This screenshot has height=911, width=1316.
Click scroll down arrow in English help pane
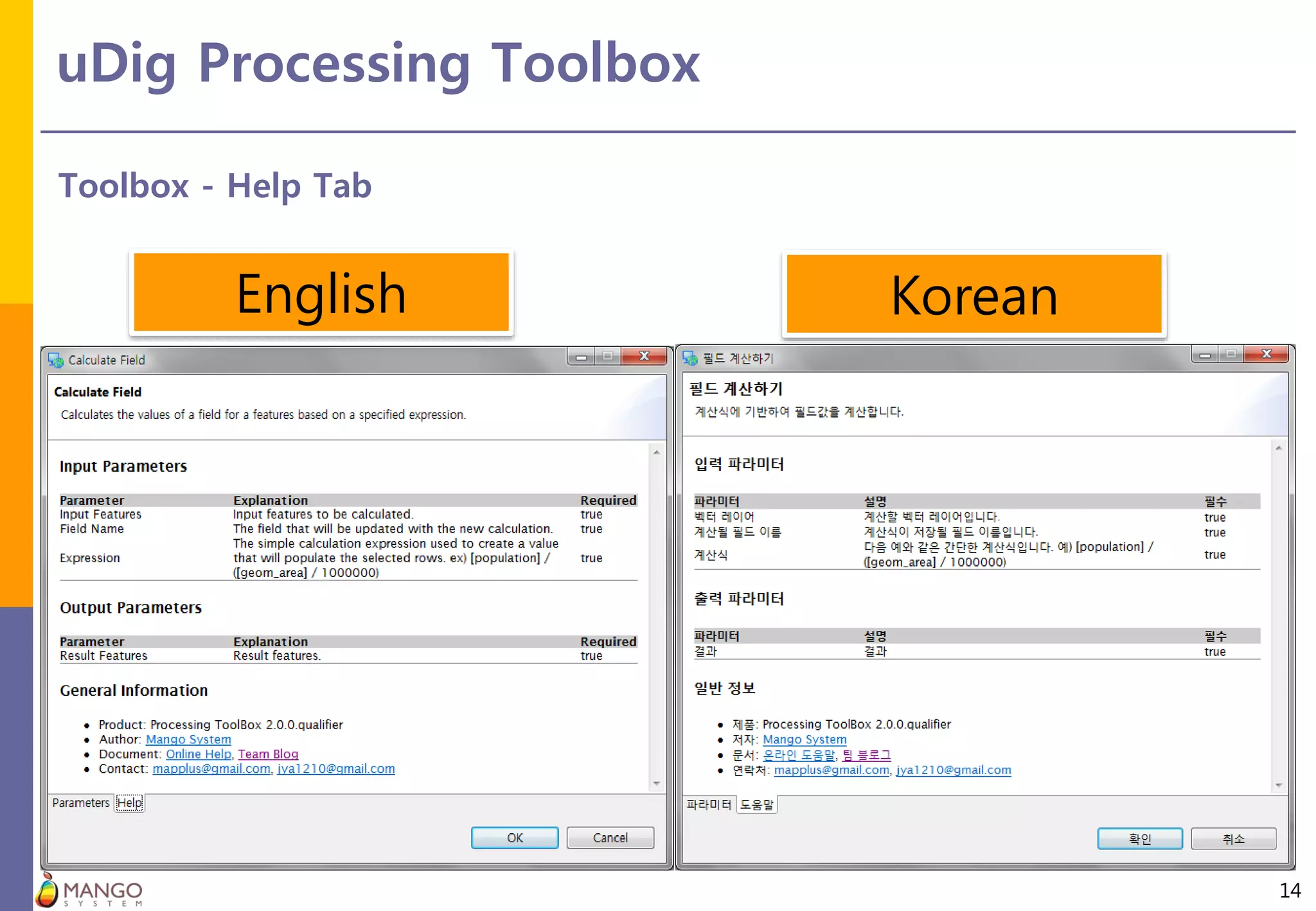click(657, 783)
